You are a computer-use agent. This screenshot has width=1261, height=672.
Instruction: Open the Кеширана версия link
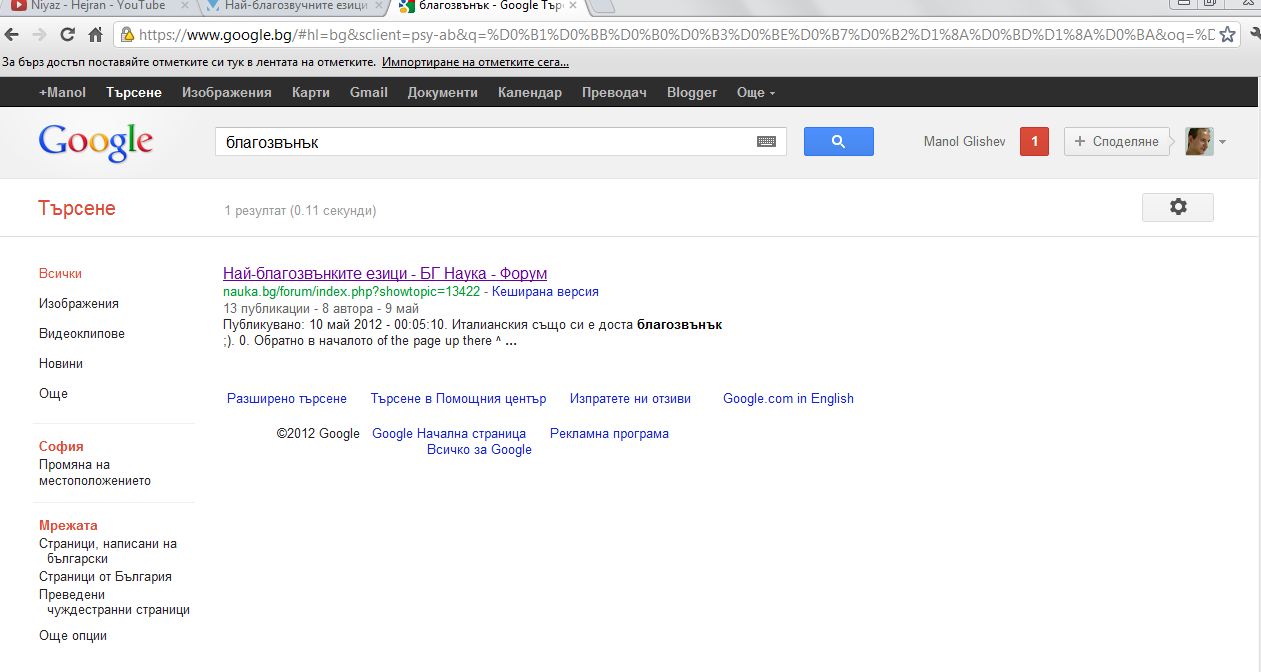pos(545,292)
